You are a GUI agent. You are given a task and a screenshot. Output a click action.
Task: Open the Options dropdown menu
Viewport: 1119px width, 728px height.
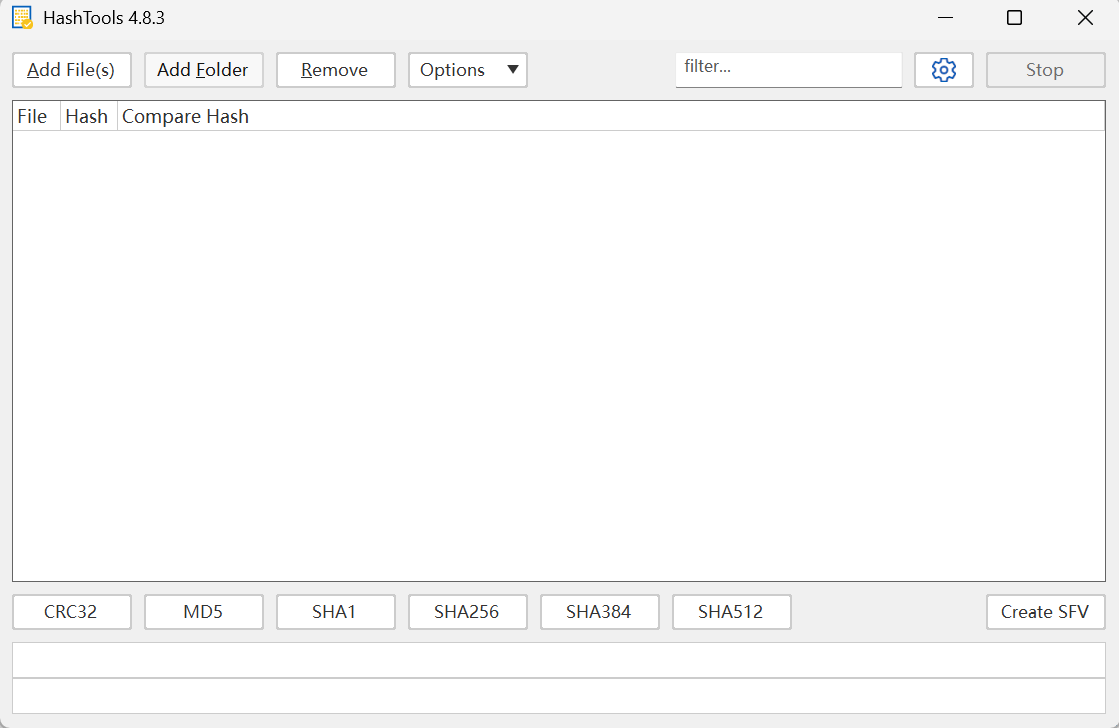(452, 70)
